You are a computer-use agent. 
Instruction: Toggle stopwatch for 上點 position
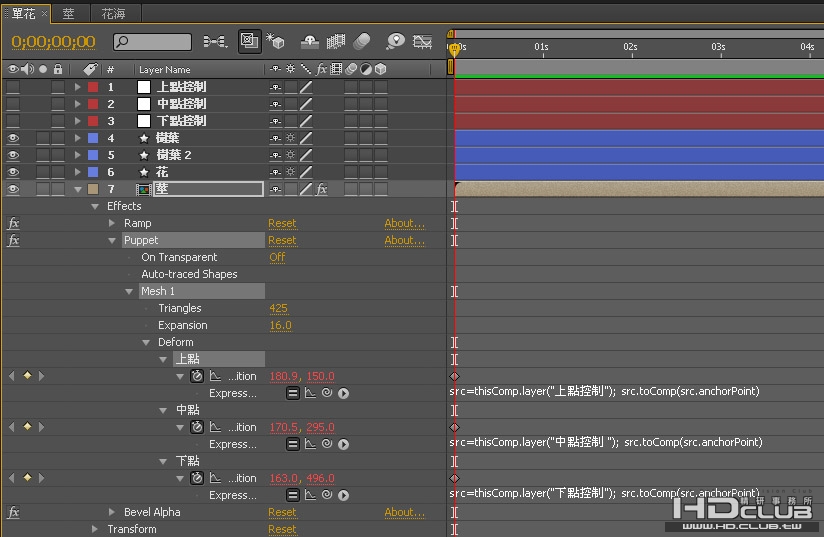[x=197, y=376]
